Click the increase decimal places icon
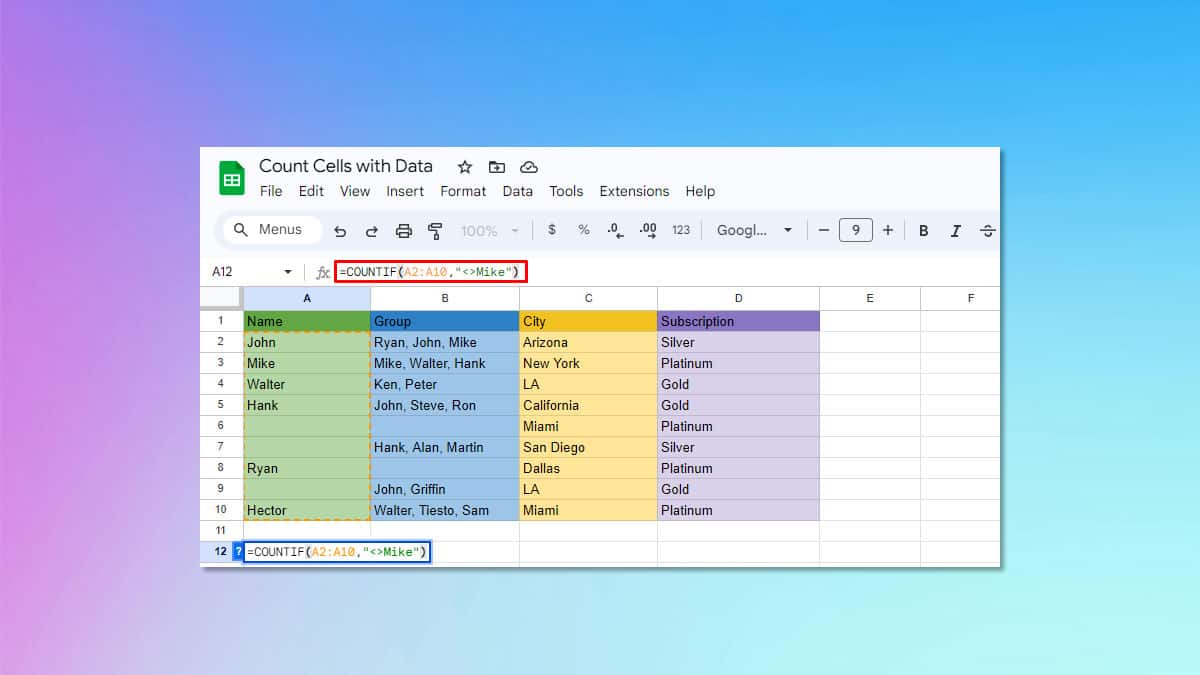The image size is (1200, 675). (647, 230)
